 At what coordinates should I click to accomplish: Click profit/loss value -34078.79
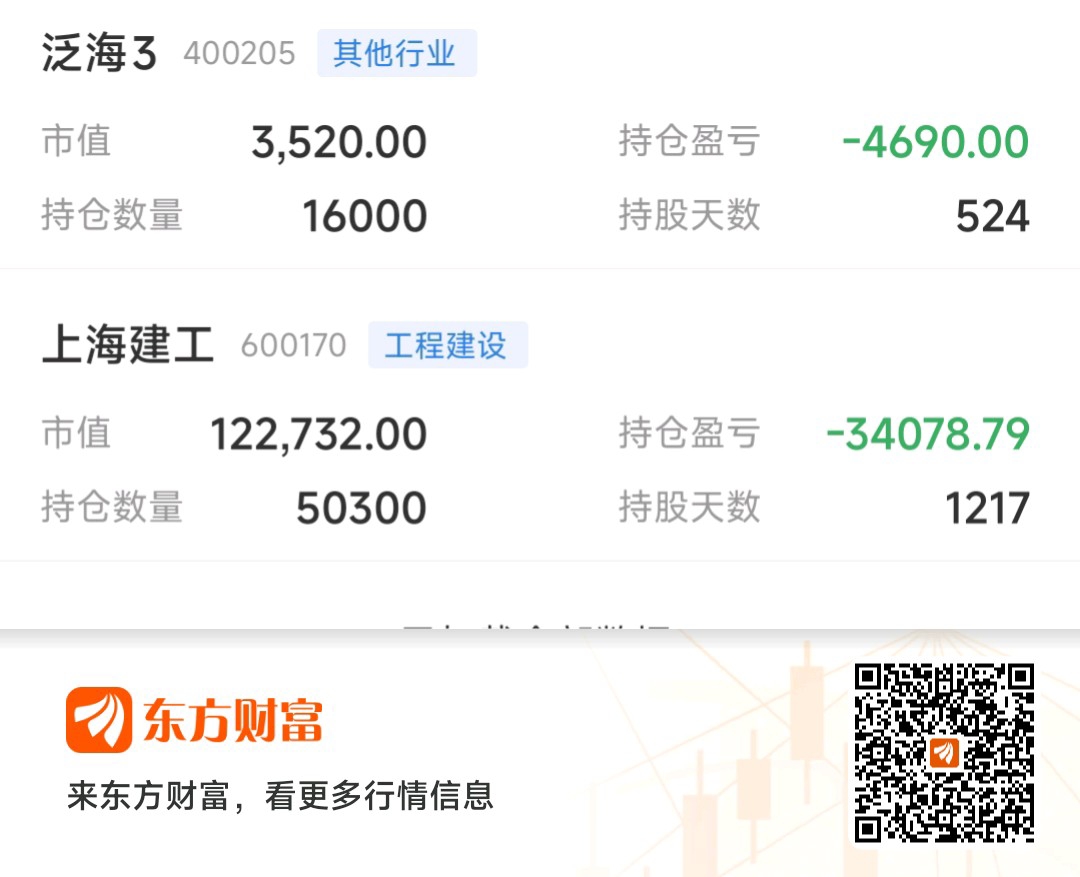(x=928, y=434)
